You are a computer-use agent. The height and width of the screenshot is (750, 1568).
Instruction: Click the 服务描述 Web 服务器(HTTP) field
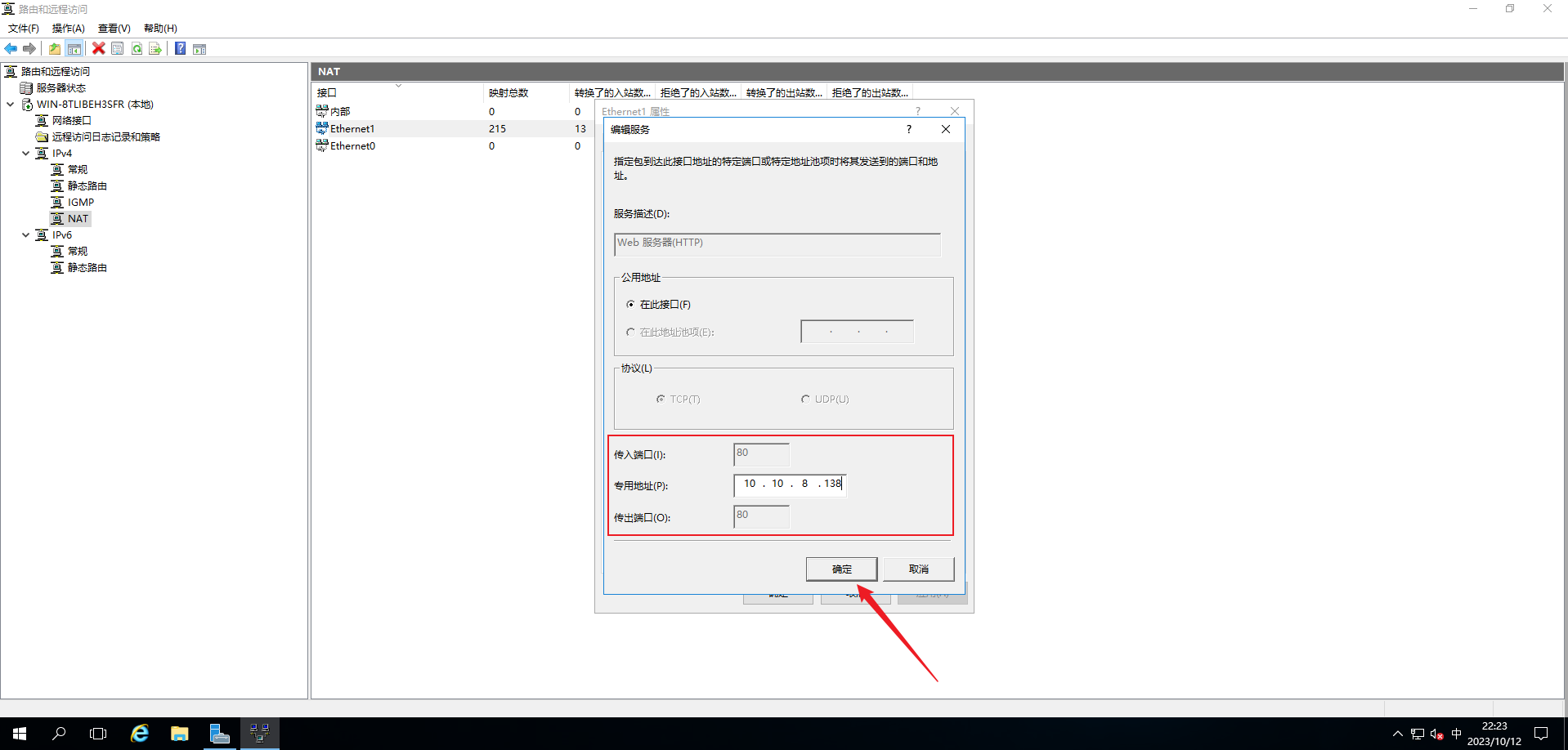(x=777, y=244)
